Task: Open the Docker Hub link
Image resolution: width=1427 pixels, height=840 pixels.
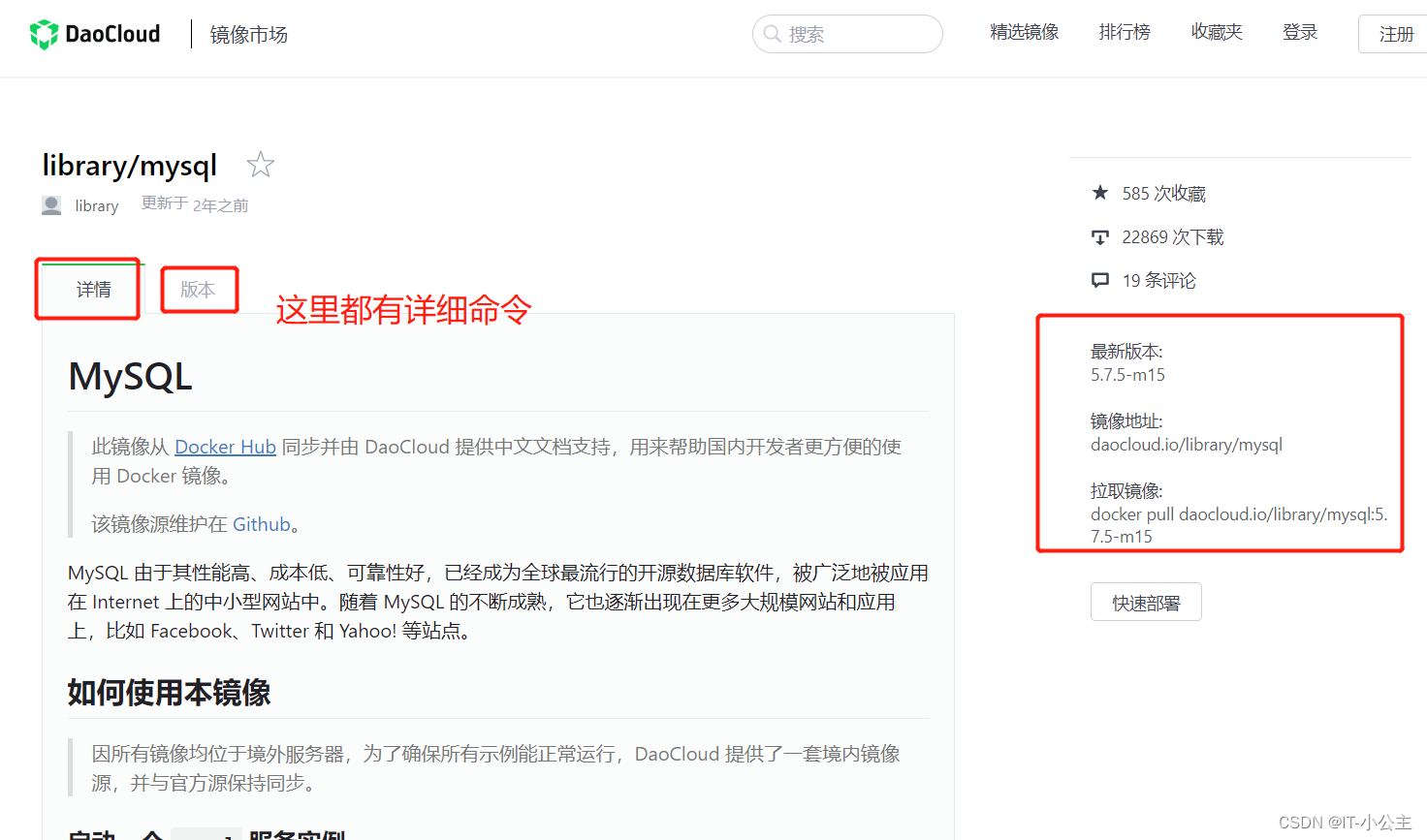Action: pos(225,447)
